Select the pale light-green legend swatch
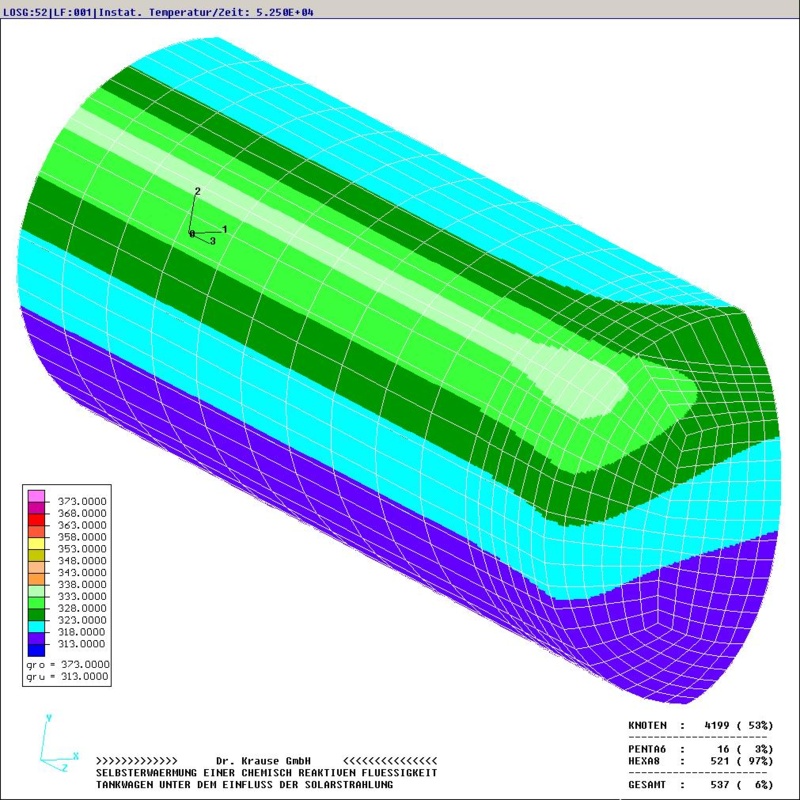Viewport: 800px width, 800px height. coord(36,591)
